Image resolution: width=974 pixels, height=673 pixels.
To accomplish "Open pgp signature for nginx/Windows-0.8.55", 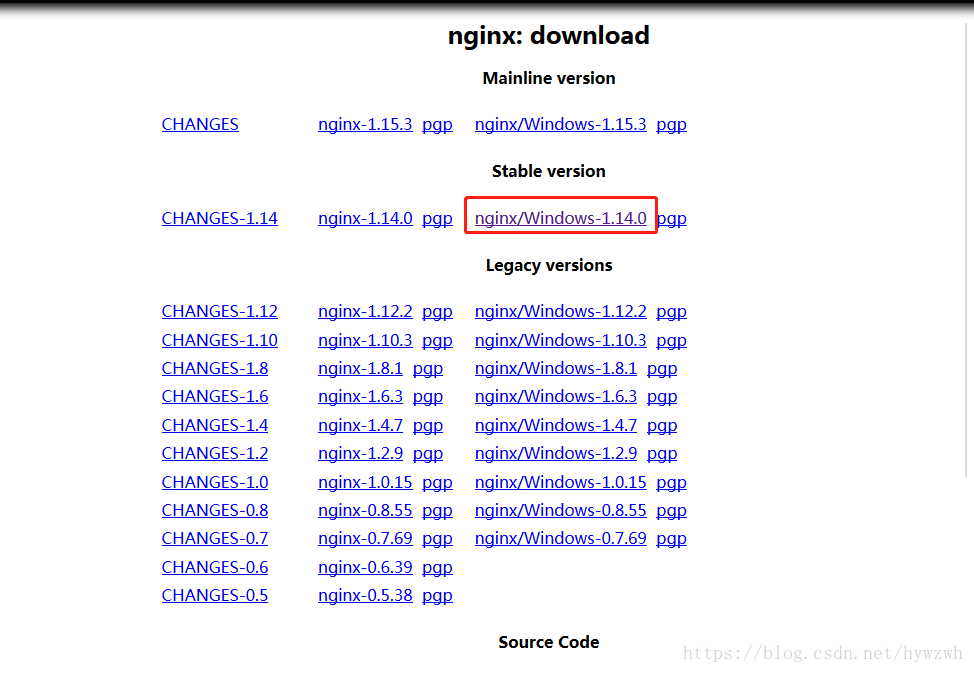I will pyautogui.click(x=671, y=511).
